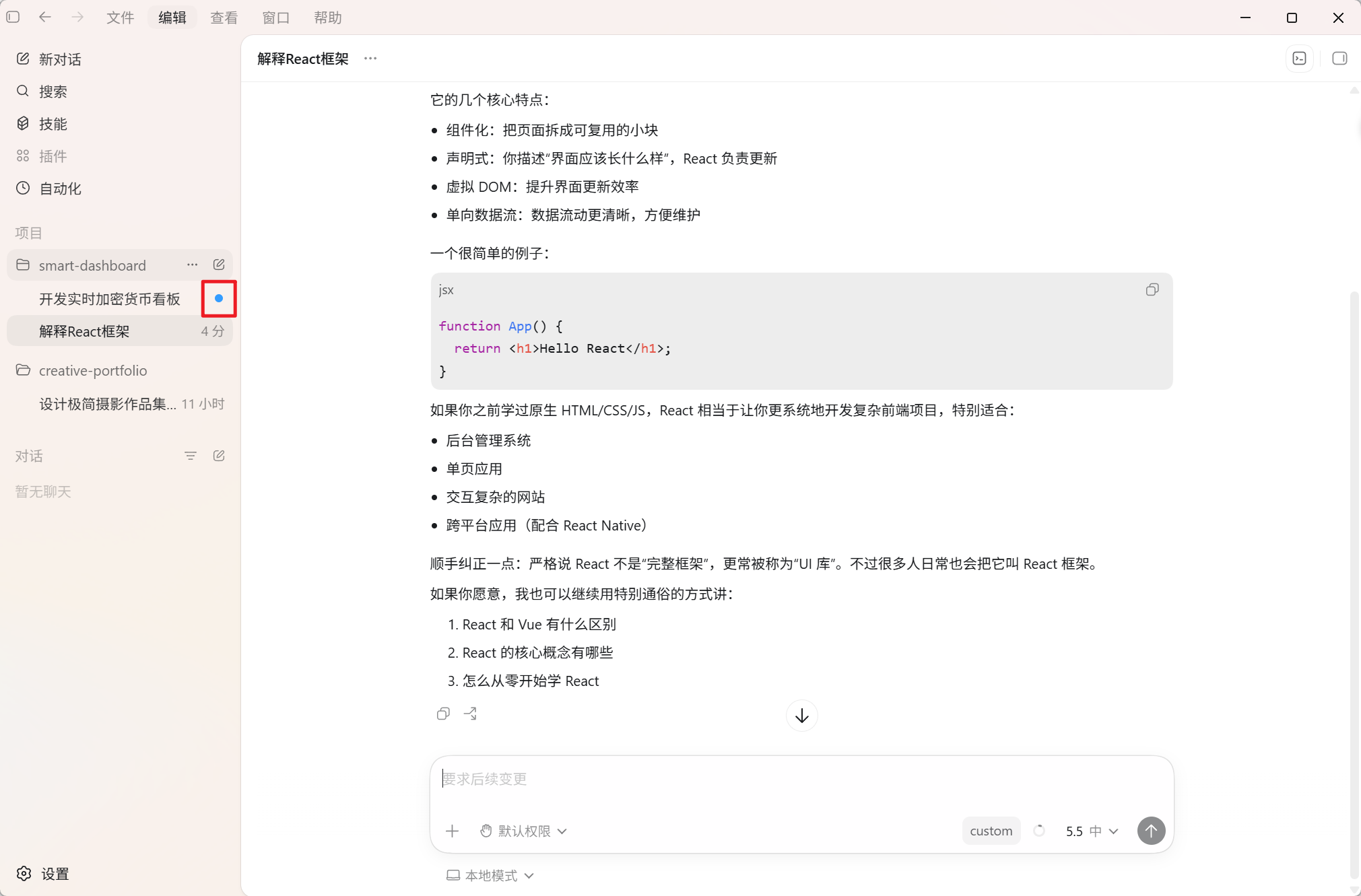Expand the creative-portfolio project folder
Image resolution: width=1361 pixels, height=896 pixels.
pyautogui.click(x=23, y=370)
